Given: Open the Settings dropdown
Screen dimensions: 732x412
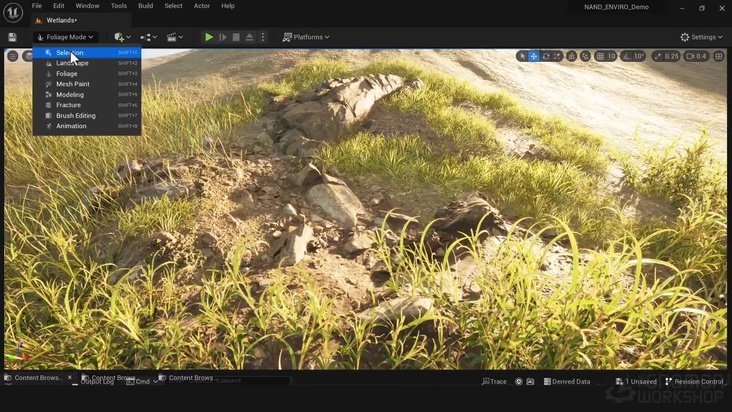Looking at the screenshot, I should click(x=701, y=37).
